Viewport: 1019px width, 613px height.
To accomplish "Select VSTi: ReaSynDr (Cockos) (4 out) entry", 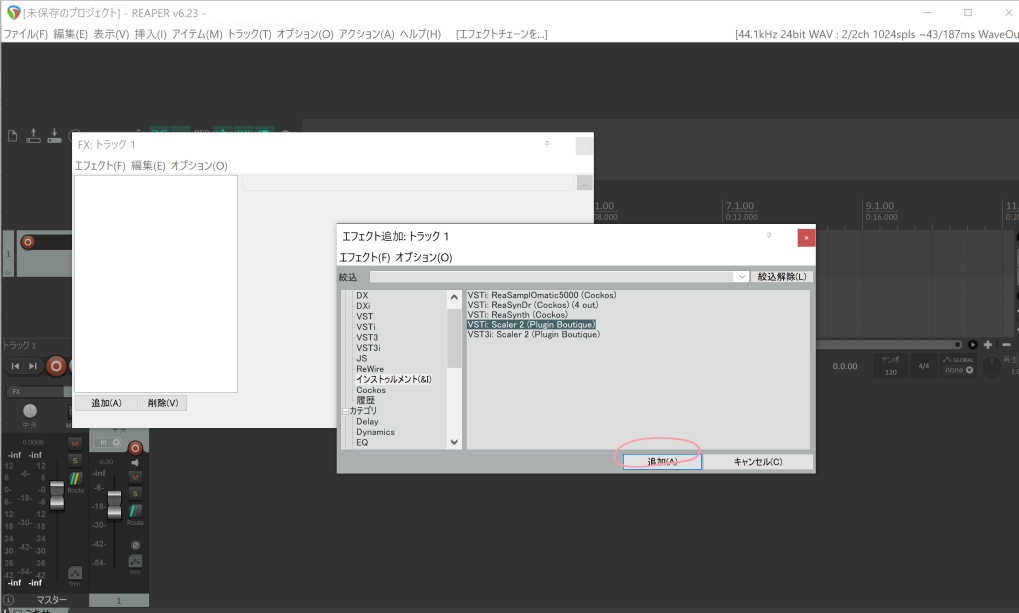I will pyautogui.click(x=532, y=305).
